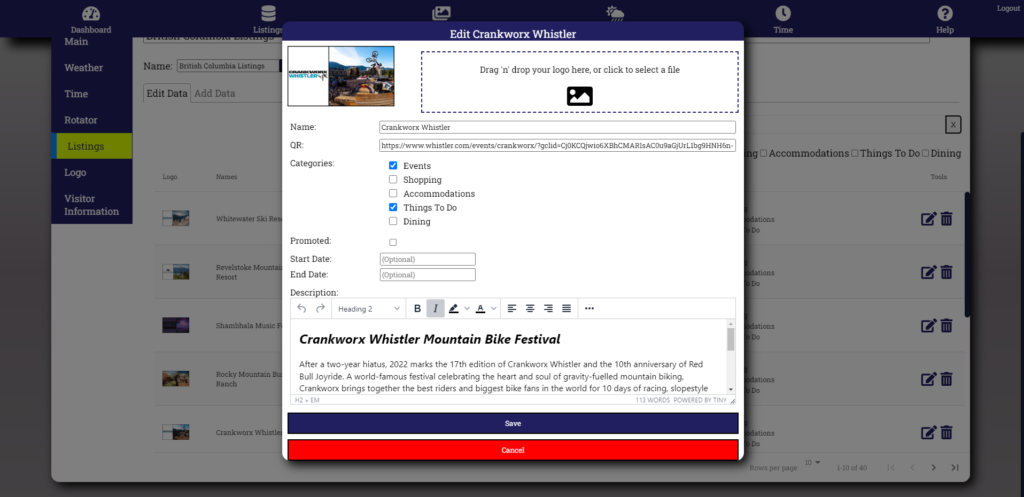1024x497 pixels.
Task: Delete the Revelstoke Mountain Resort listing
Action: coord(946,272)
